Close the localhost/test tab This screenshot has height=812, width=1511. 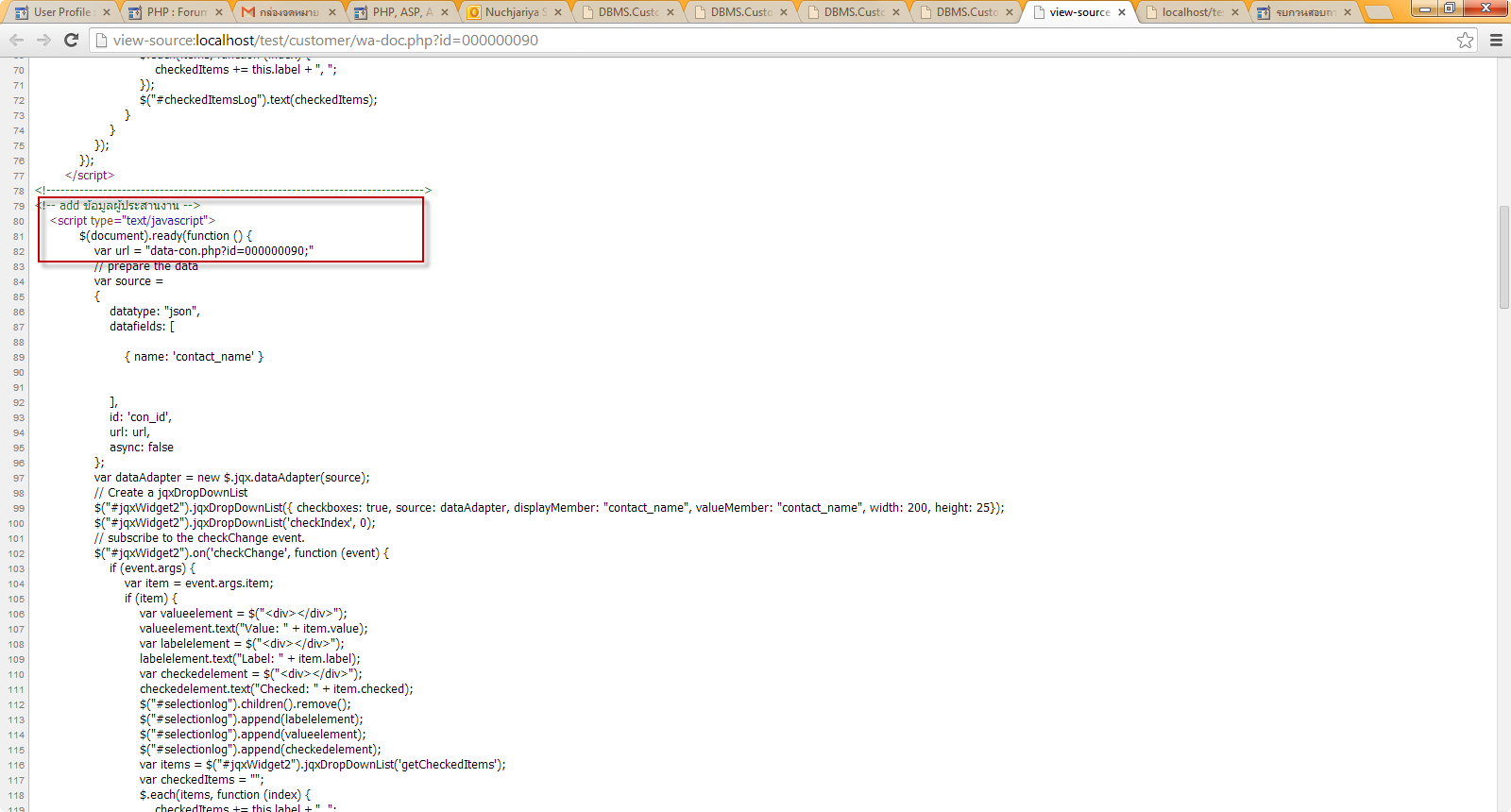1235,12
